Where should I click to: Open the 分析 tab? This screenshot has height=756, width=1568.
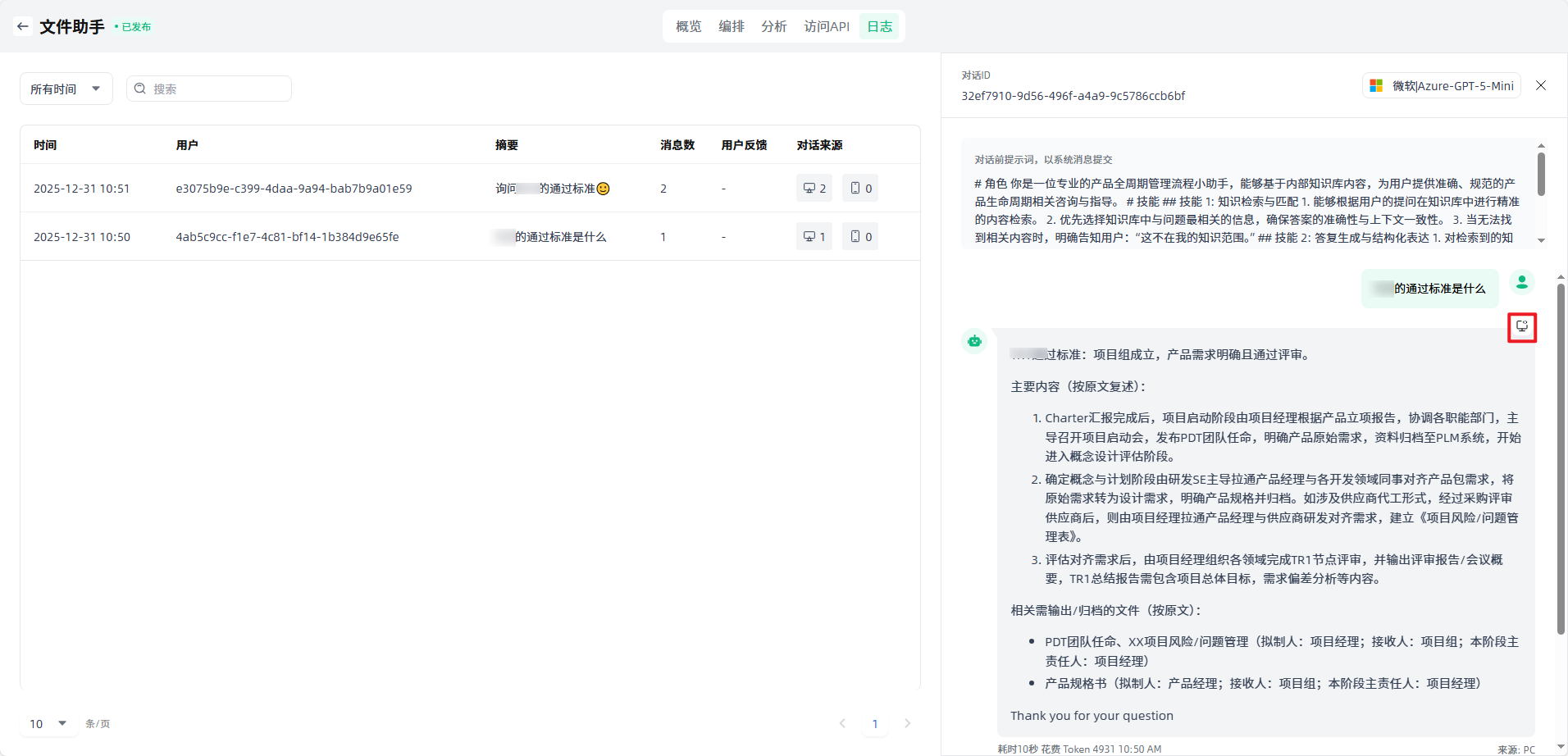773,26
